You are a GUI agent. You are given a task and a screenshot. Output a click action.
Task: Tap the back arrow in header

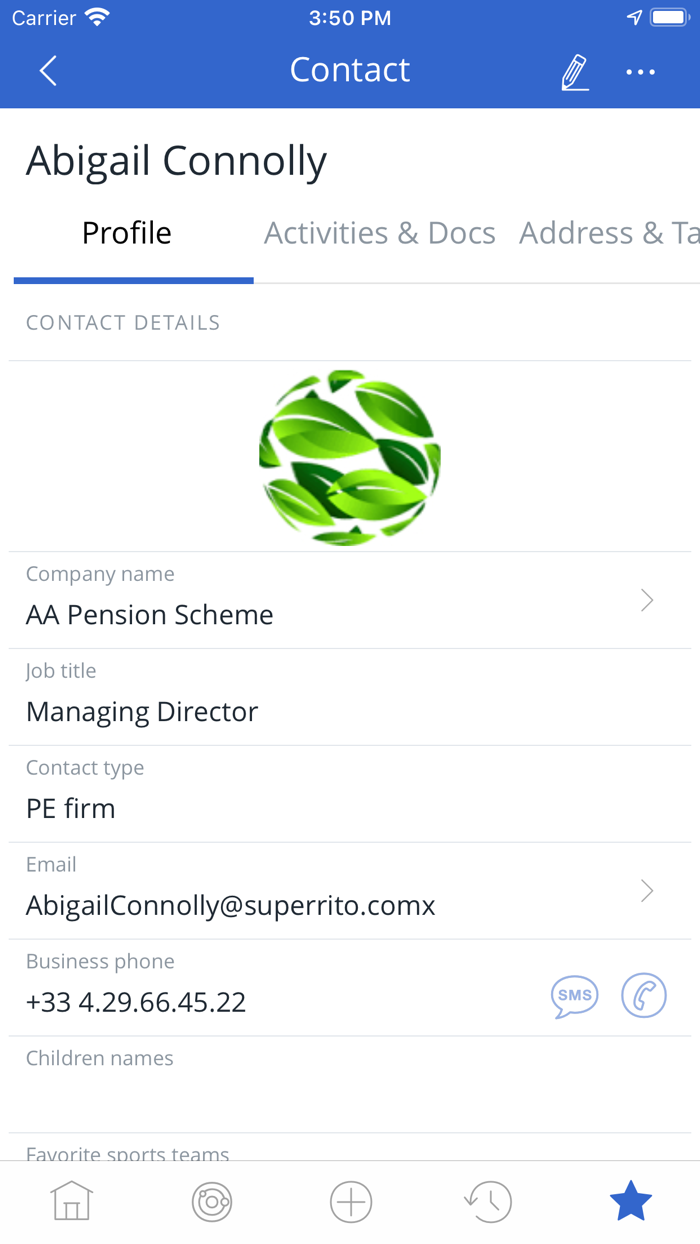tap(48, 70)
